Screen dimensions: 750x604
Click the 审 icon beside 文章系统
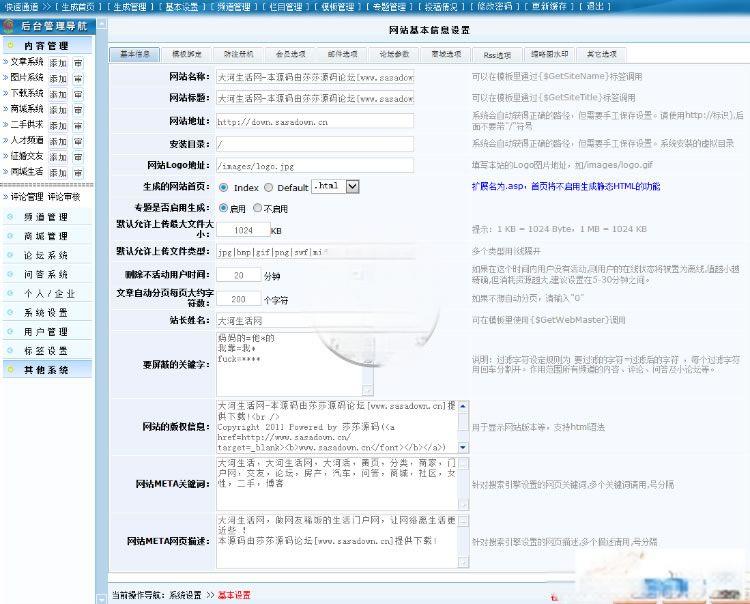click(x=78, y=62)
